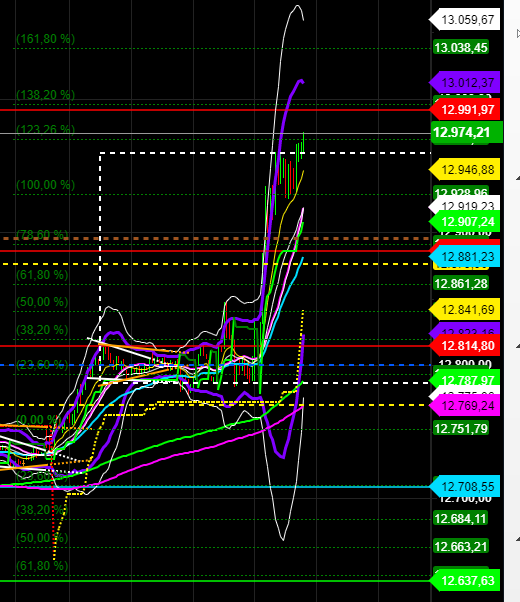Click the magenta 12.769,24 price marker

pos(464,406)
